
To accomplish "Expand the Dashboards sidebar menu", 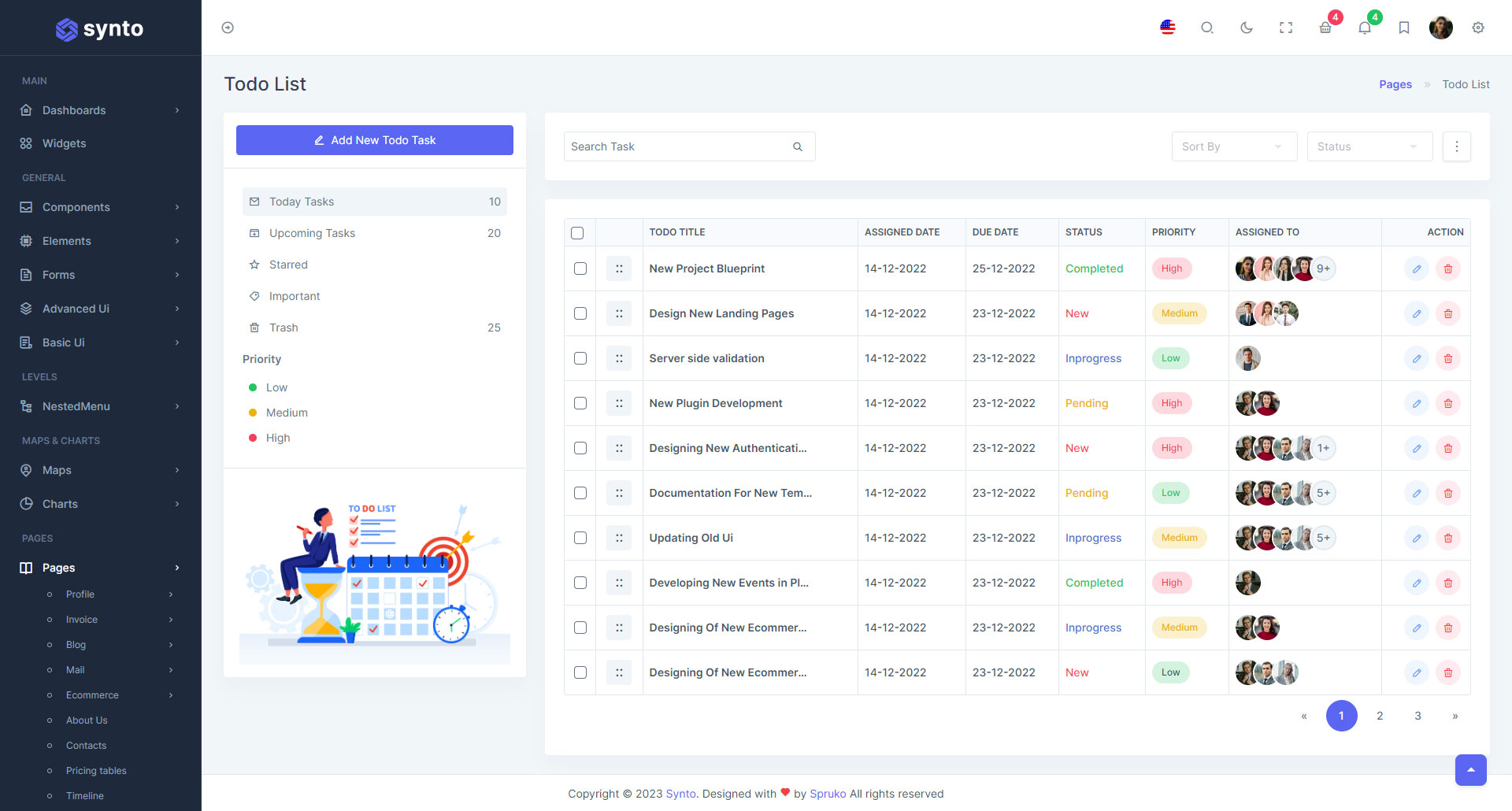I will pyautogui.click(x=100, y=110).
